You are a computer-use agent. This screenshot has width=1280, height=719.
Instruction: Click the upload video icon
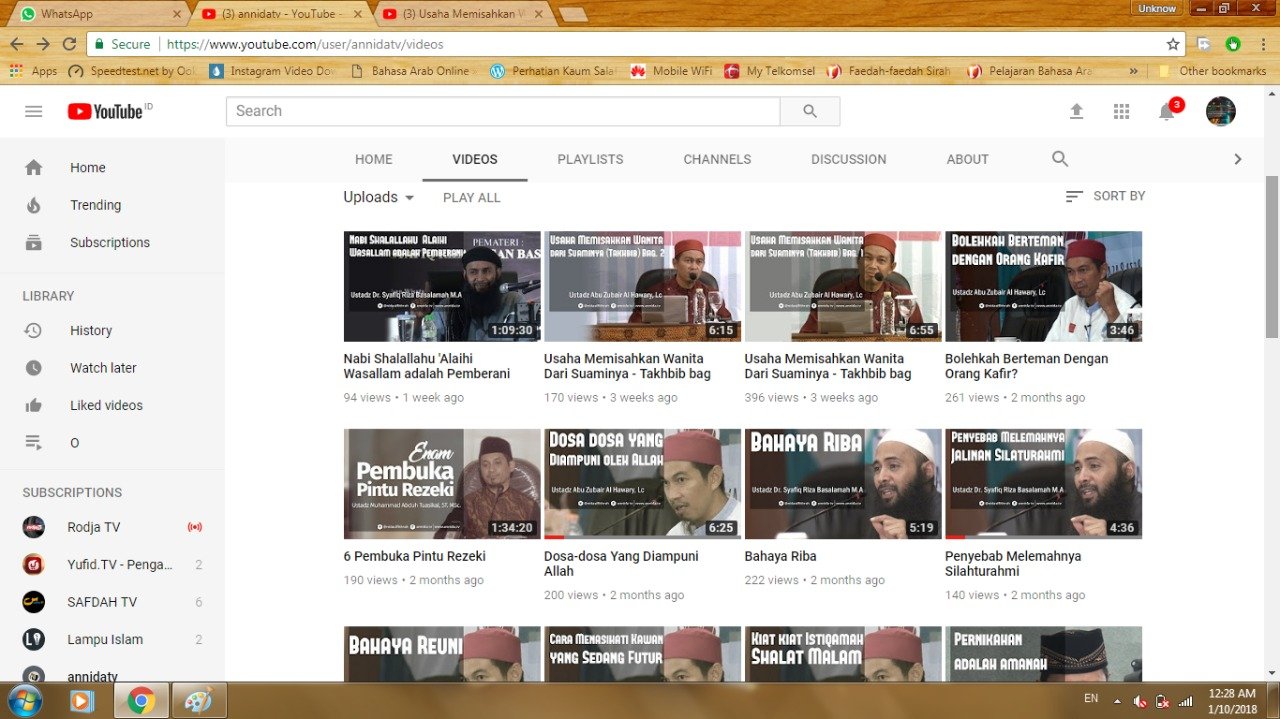point(1076,112)
